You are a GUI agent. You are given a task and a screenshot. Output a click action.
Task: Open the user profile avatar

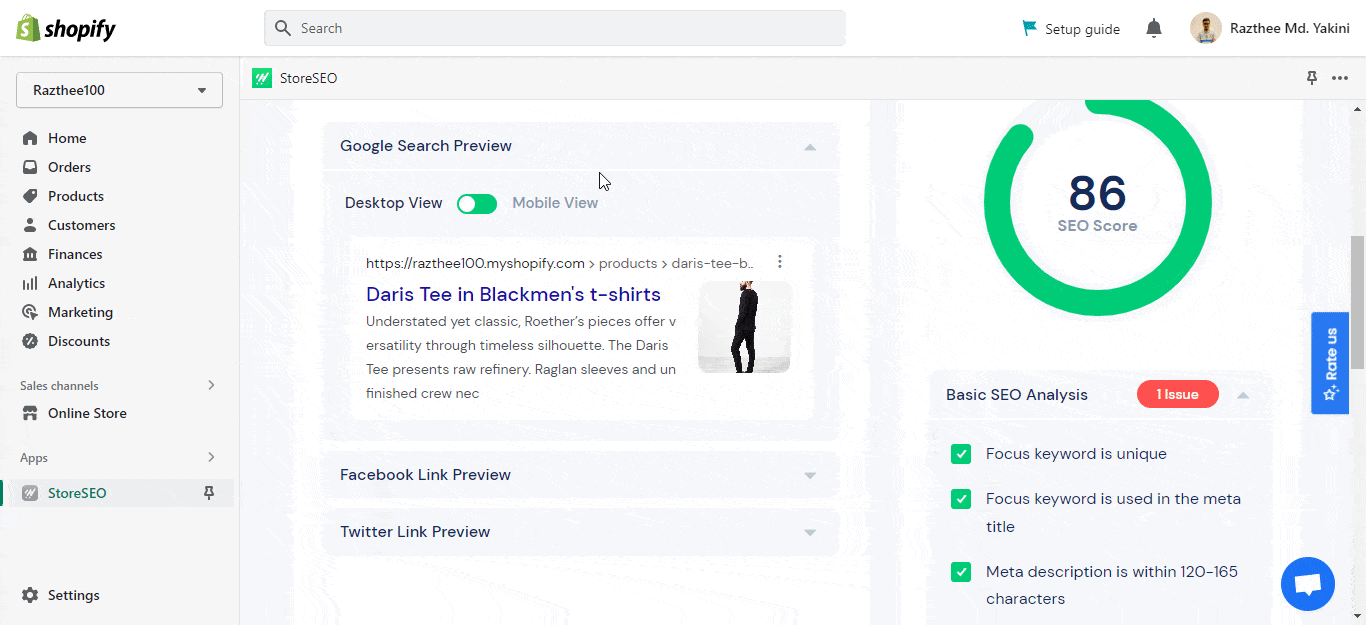pyautogui.click(x=1206, y=28)
